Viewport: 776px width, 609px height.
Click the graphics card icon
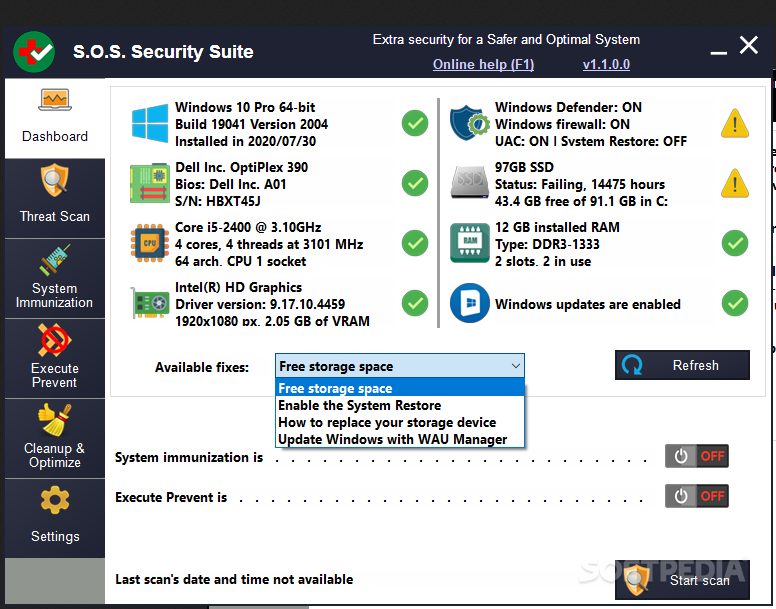coord(150,302)
